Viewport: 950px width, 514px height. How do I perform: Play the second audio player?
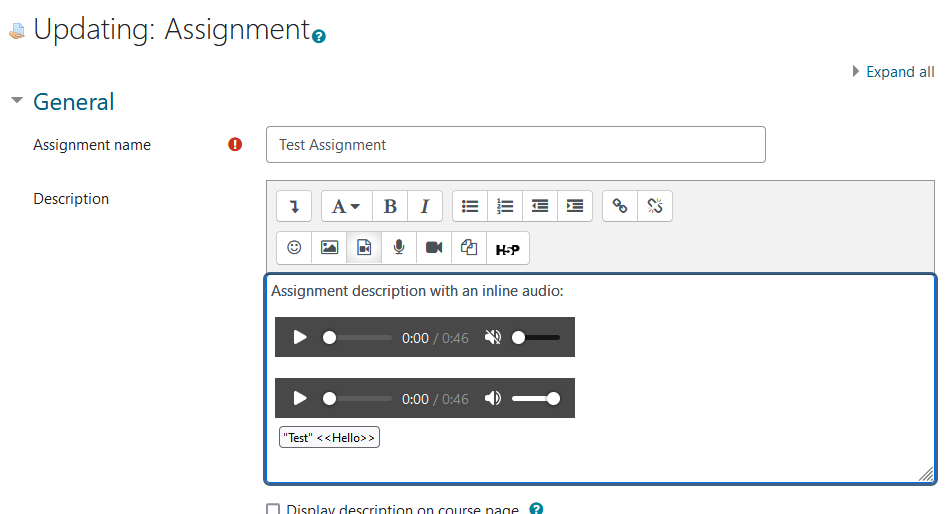tap(300, 398)
